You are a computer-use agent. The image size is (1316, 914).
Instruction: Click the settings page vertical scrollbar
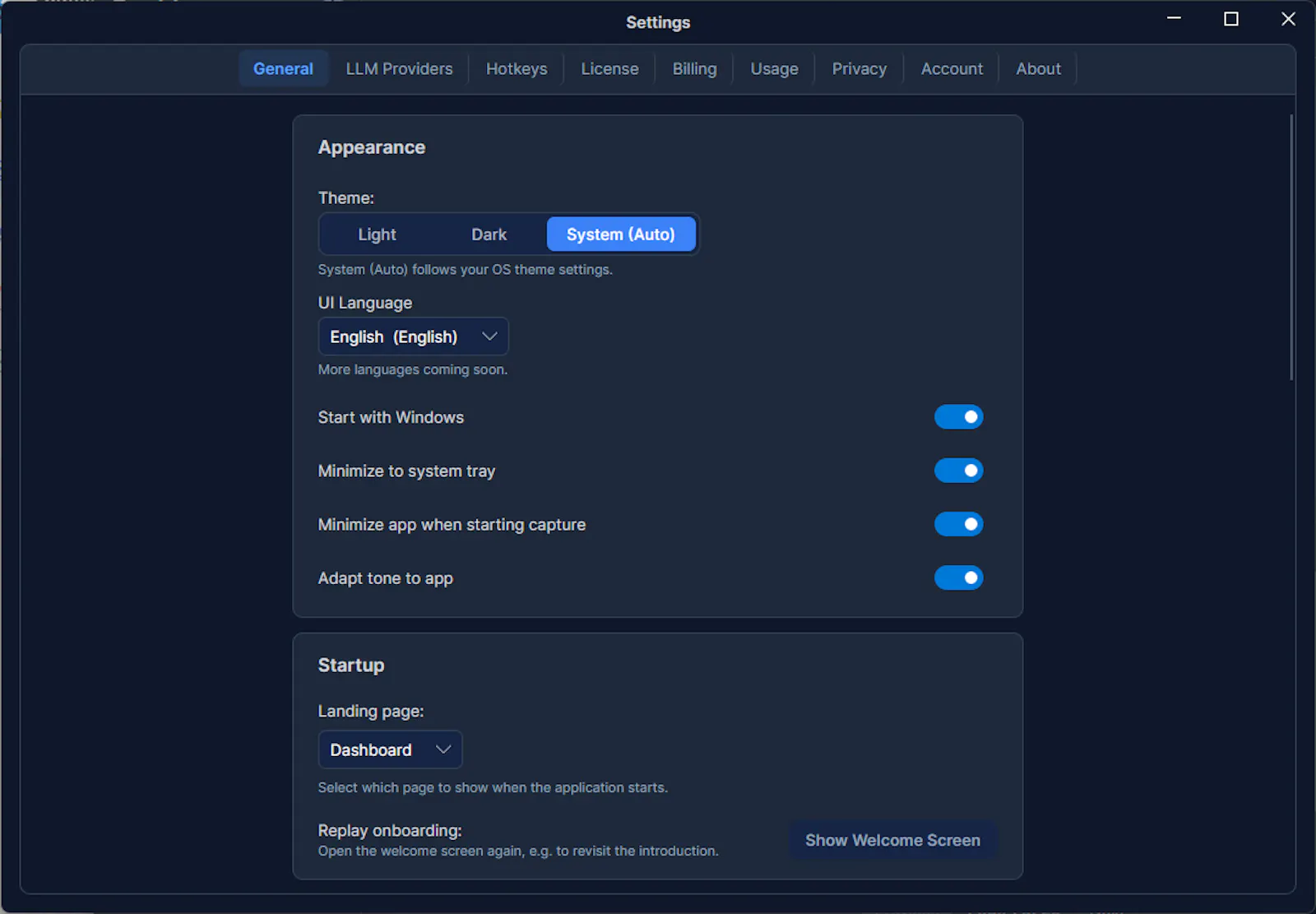tap(1291, 247)
